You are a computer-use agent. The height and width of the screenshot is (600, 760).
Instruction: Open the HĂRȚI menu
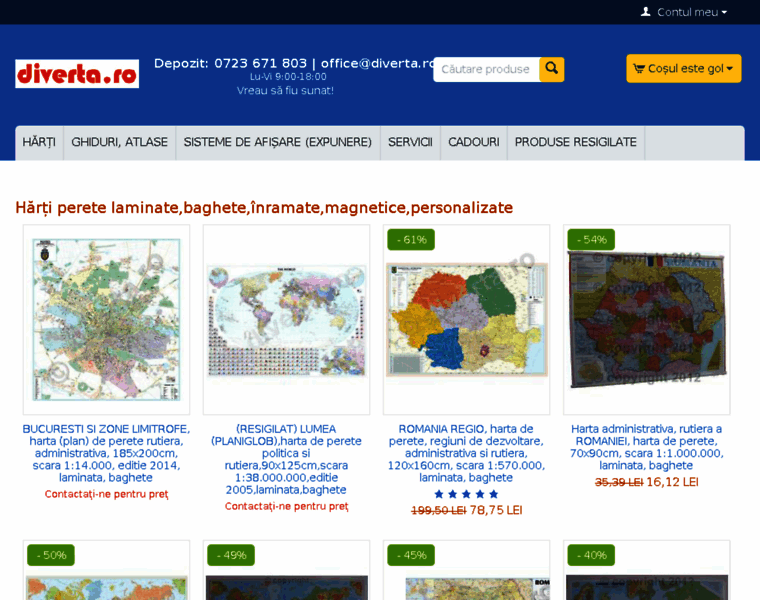[39, 142]
